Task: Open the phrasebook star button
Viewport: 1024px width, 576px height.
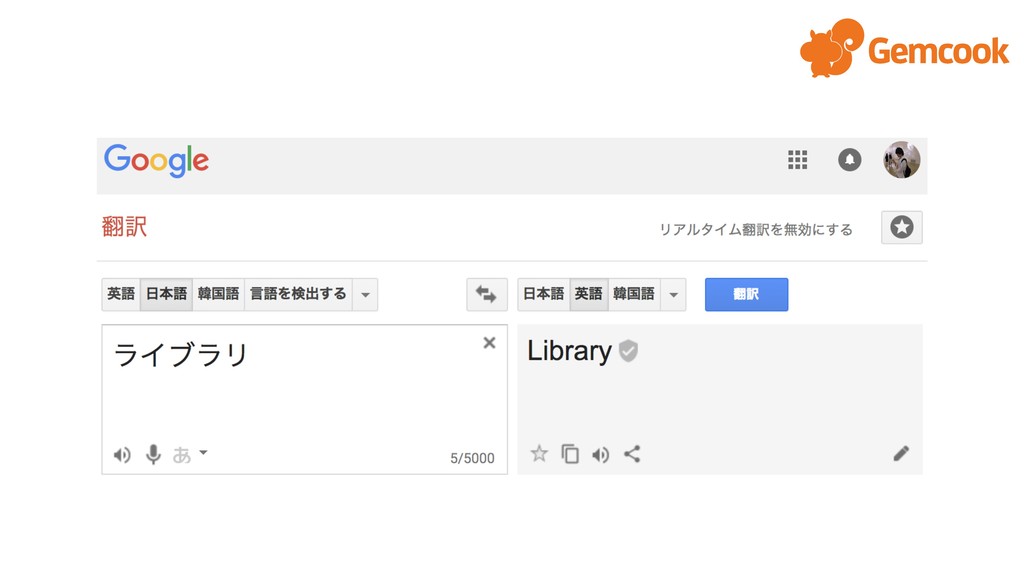Action: 902,227
